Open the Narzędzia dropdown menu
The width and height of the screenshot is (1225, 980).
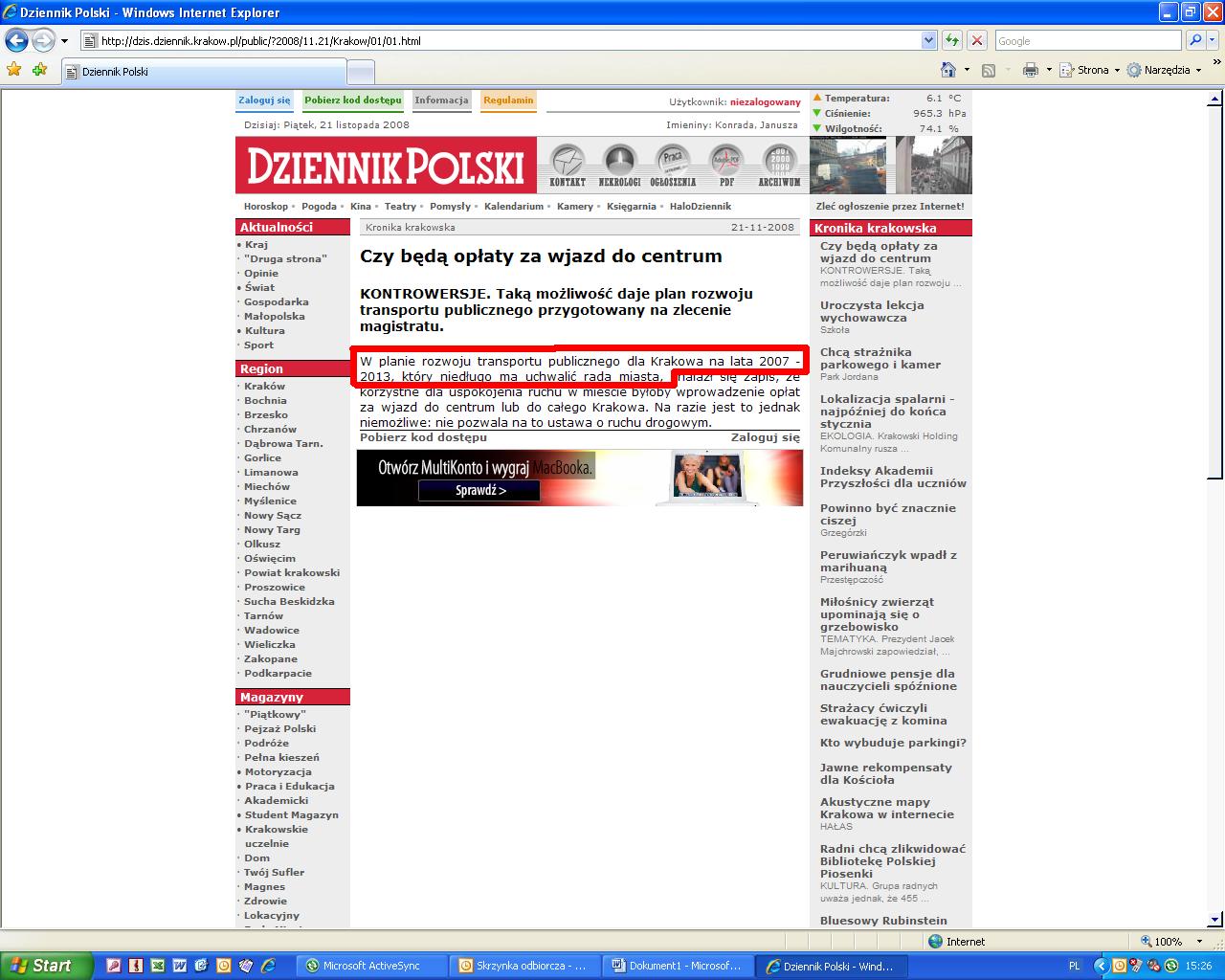[1165, 70]
